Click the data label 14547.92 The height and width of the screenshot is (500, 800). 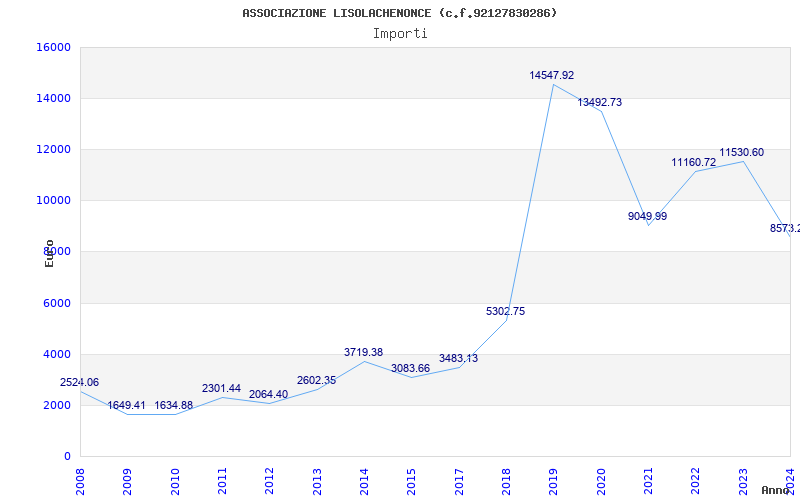coord(552,76)
